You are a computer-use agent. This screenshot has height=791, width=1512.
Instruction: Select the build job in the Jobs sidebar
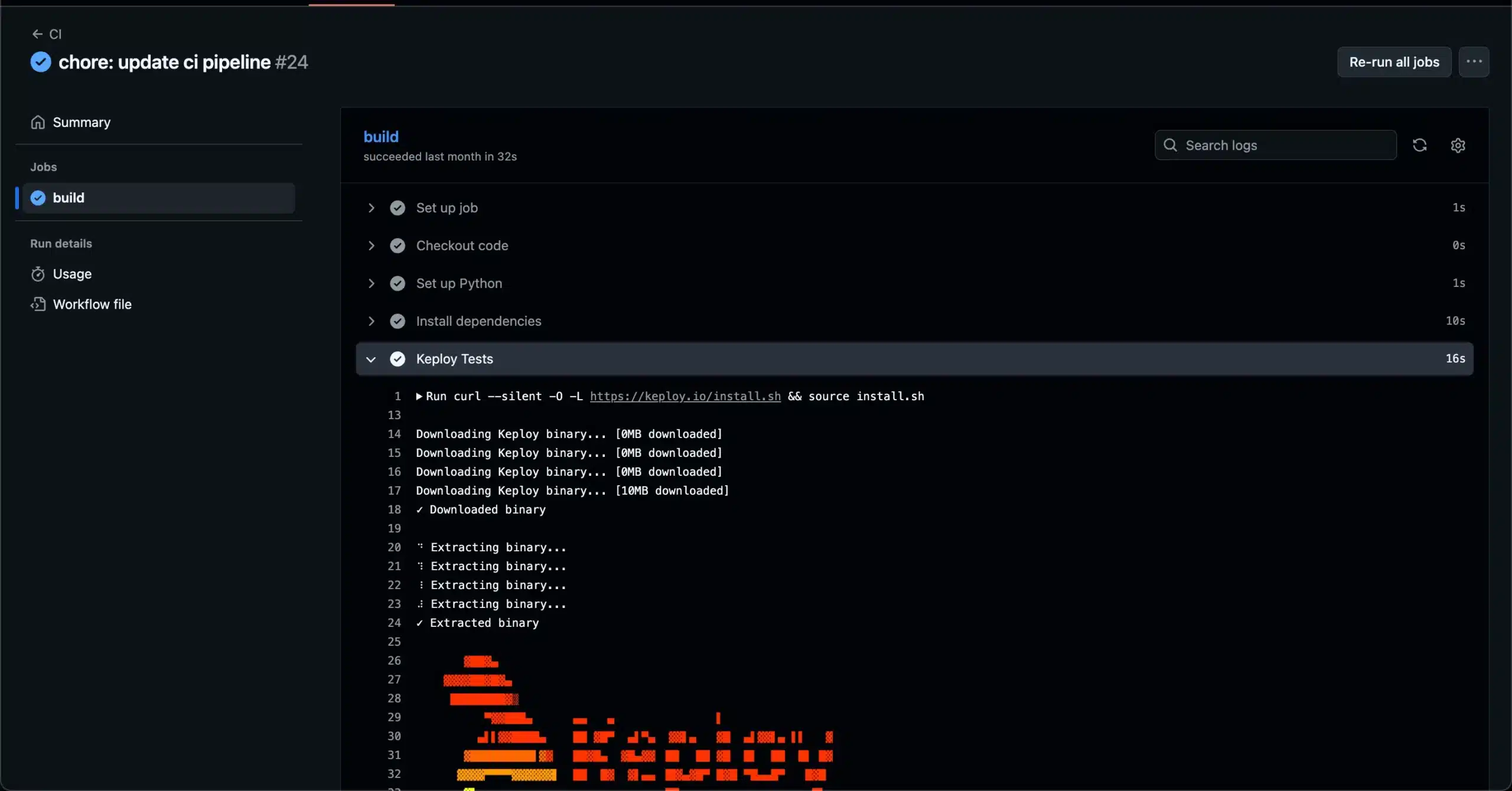69,198
